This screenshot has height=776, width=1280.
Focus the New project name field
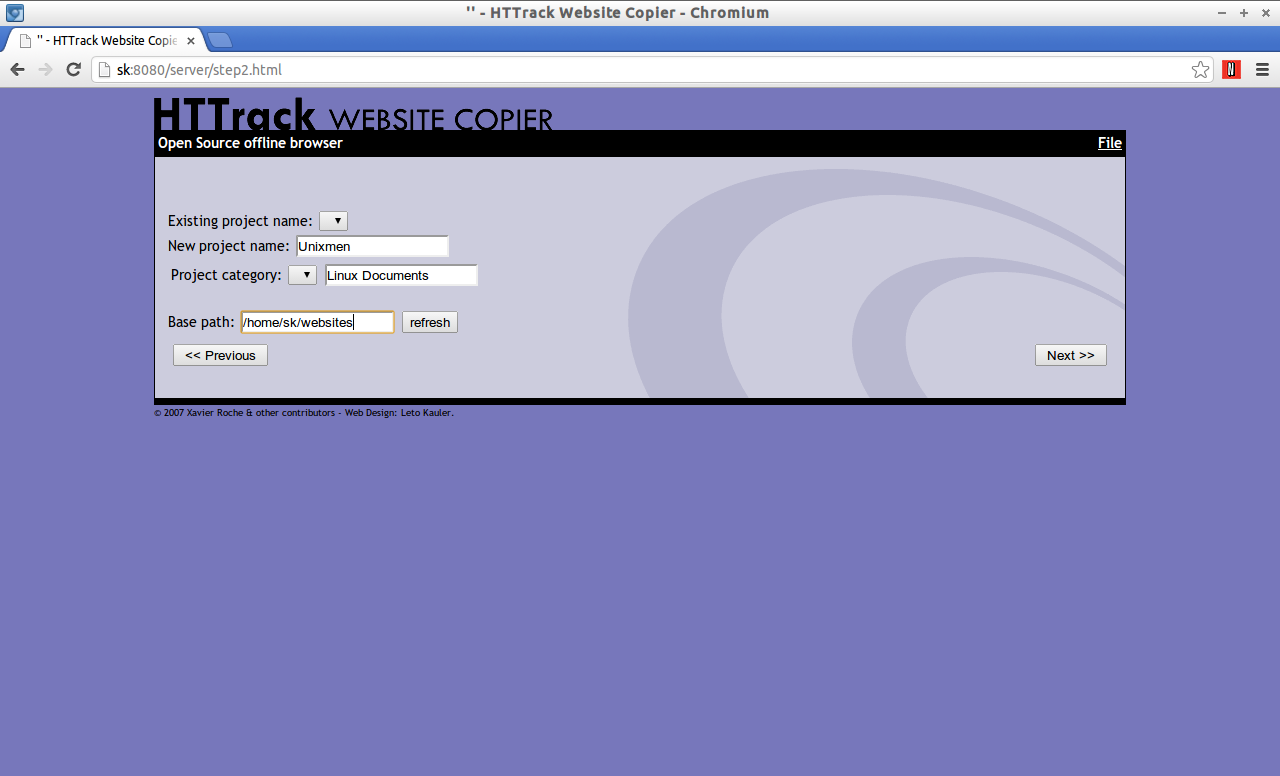(372, 246)
